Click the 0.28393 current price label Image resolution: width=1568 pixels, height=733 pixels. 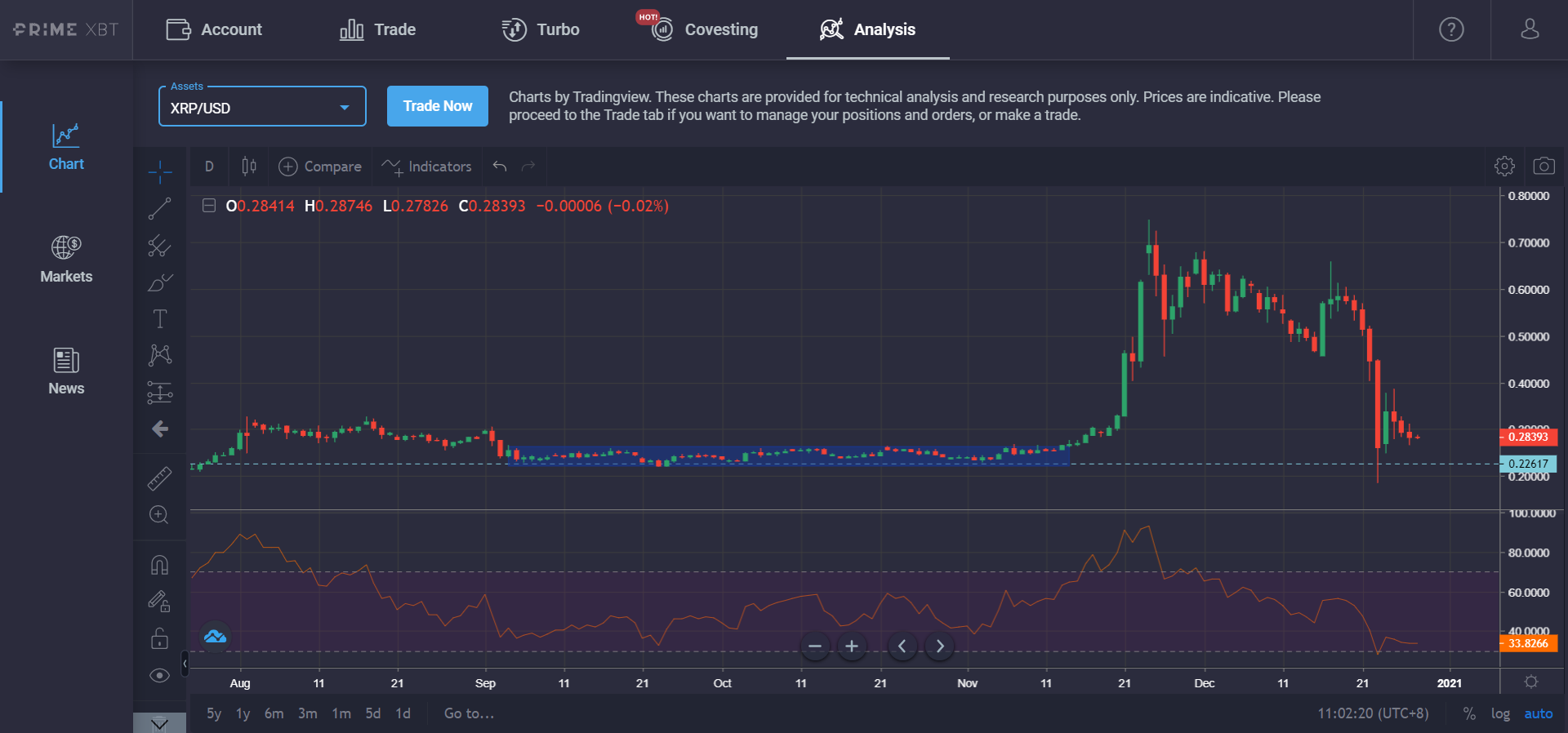[1529, 437]
